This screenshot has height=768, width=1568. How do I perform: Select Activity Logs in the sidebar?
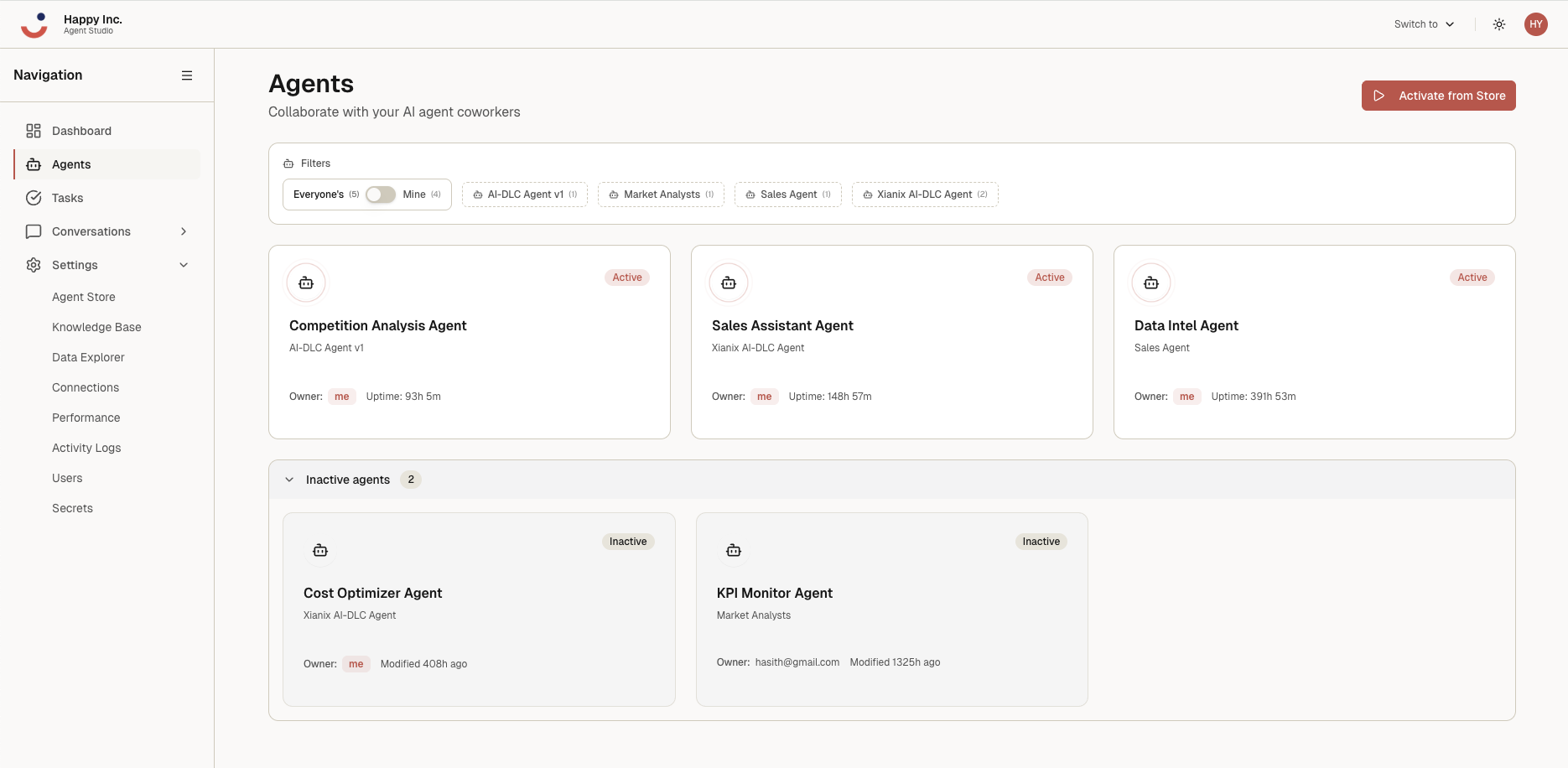pos(86,448)
